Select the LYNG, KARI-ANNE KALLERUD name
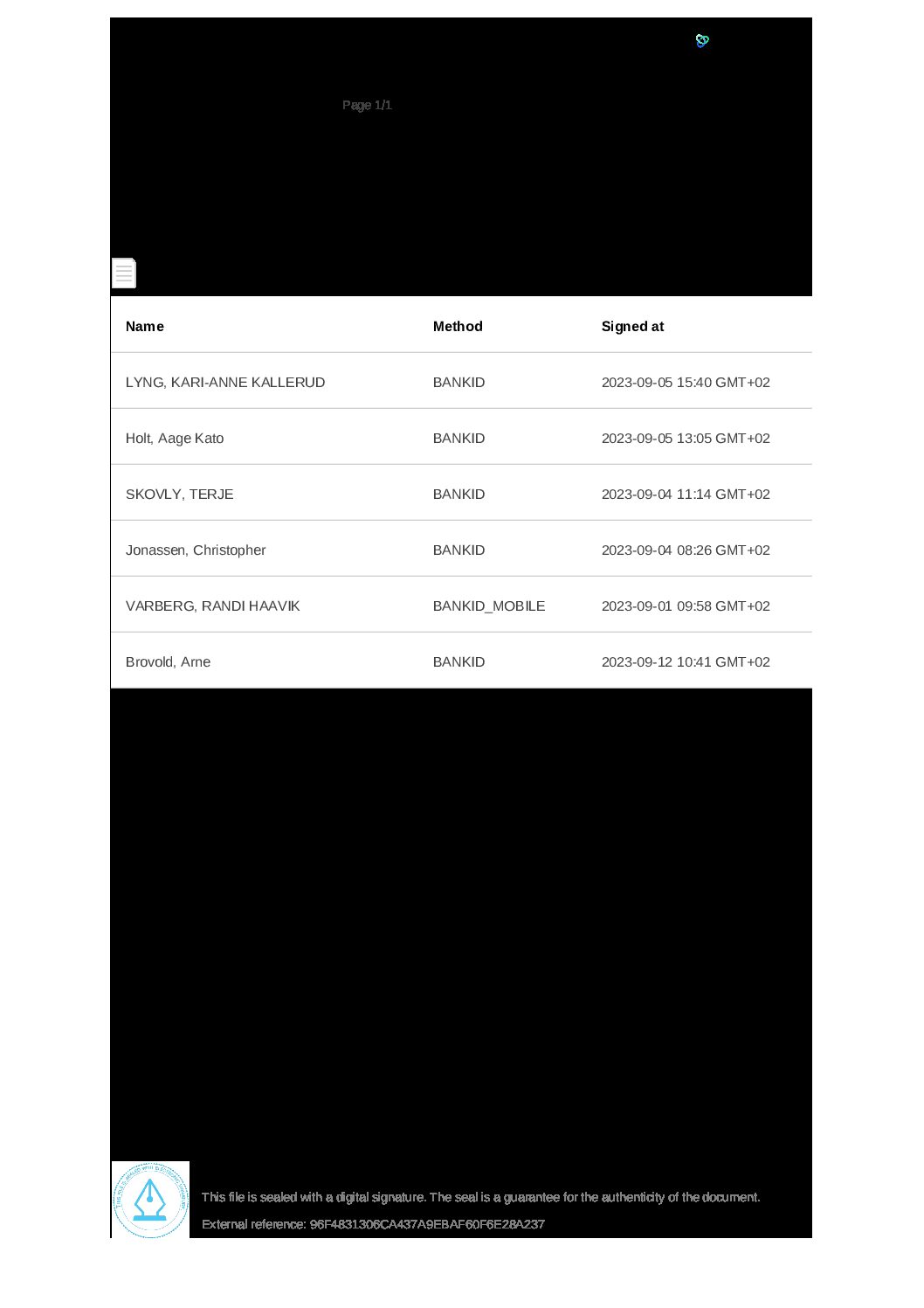Image resolution: width=924 pixels, height=1308 pixels. click(225, 382)
